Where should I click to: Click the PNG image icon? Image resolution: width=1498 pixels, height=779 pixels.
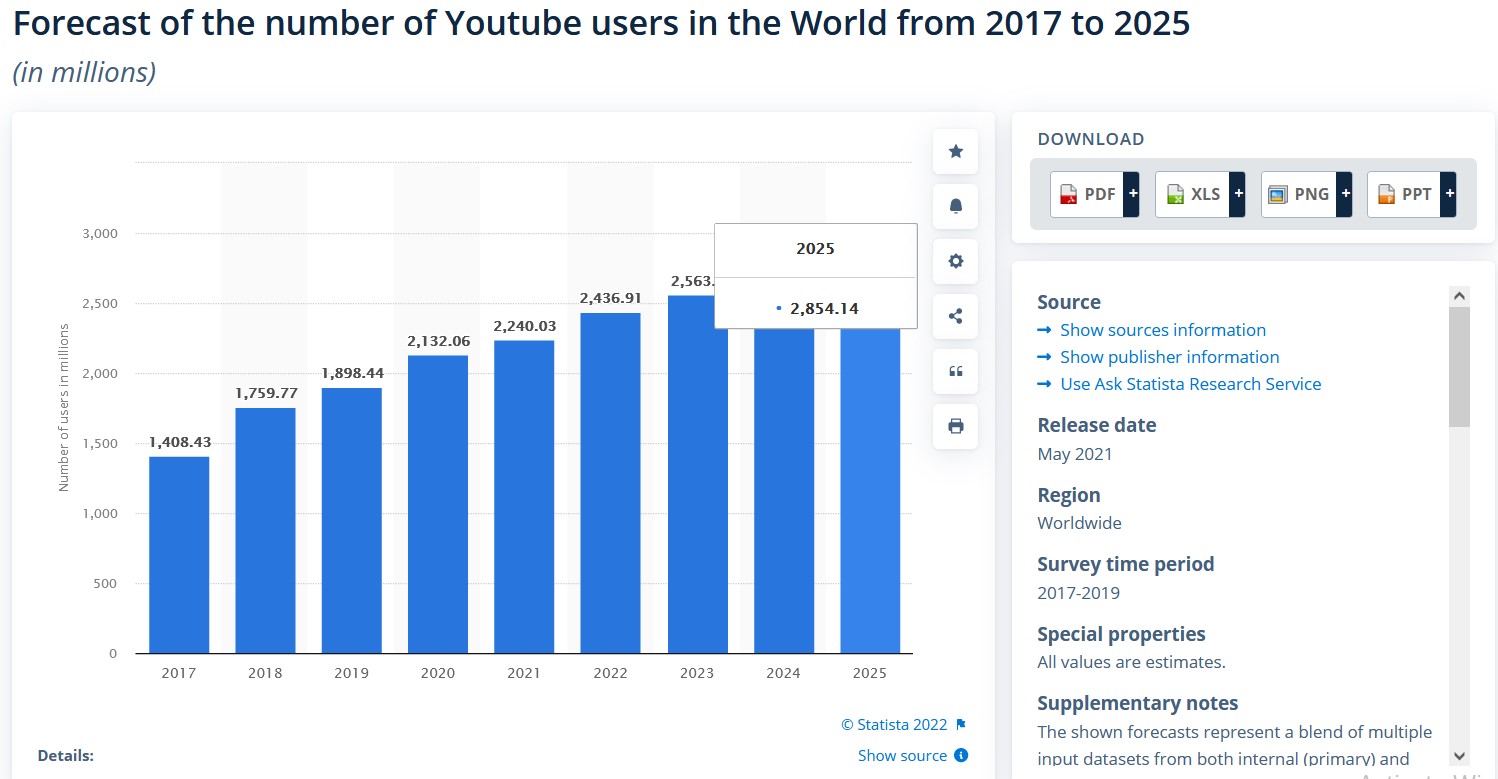1277,195
